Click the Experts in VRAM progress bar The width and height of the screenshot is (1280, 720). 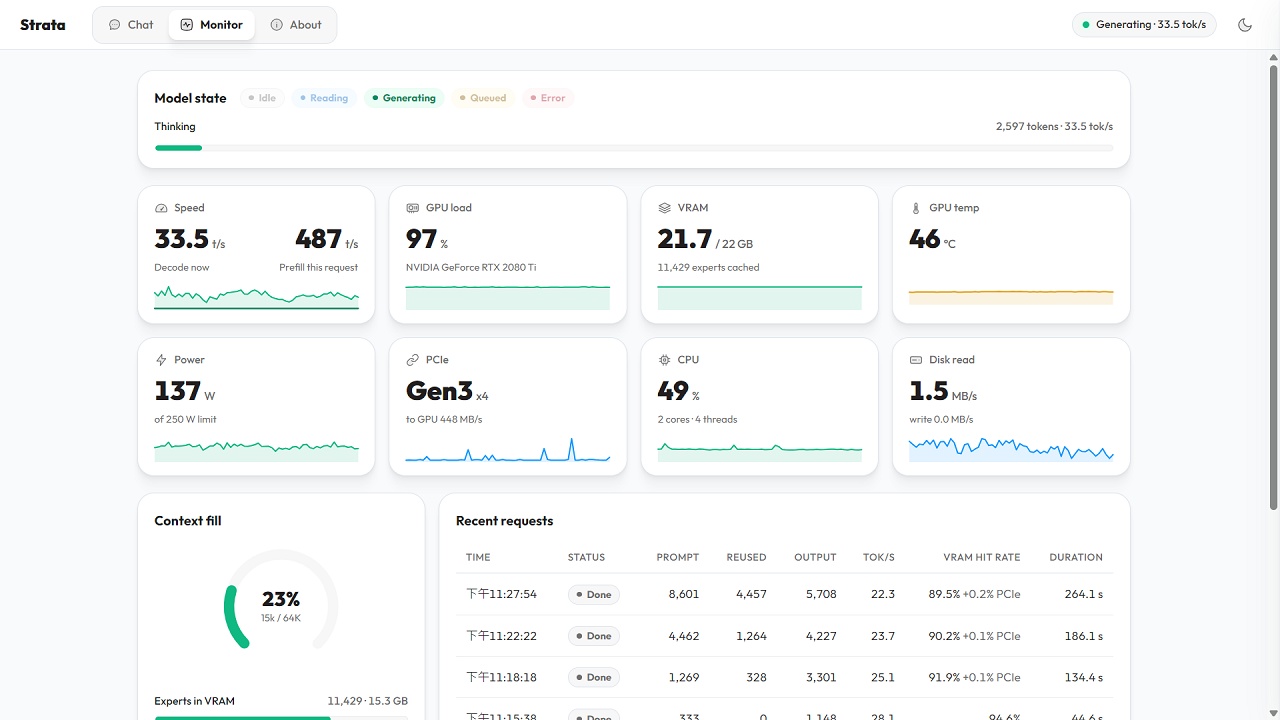281,717
